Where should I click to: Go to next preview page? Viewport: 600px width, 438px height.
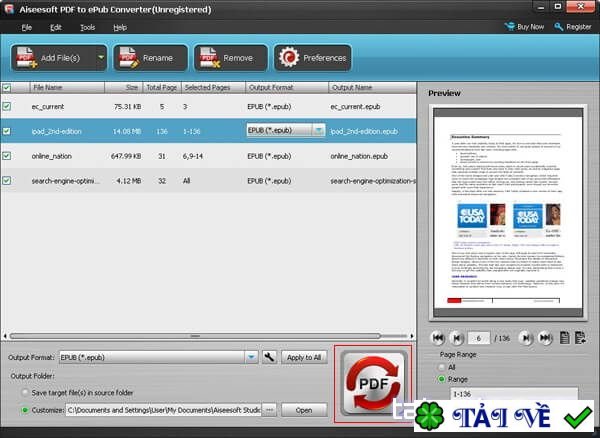pos(526,338)
